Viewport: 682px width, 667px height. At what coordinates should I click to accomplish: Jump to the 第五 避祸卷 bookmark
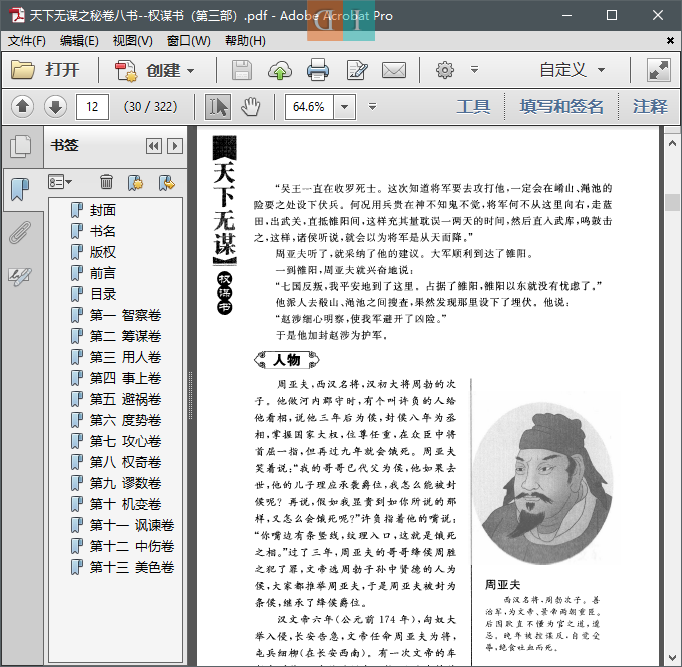(x=125, y=399)
